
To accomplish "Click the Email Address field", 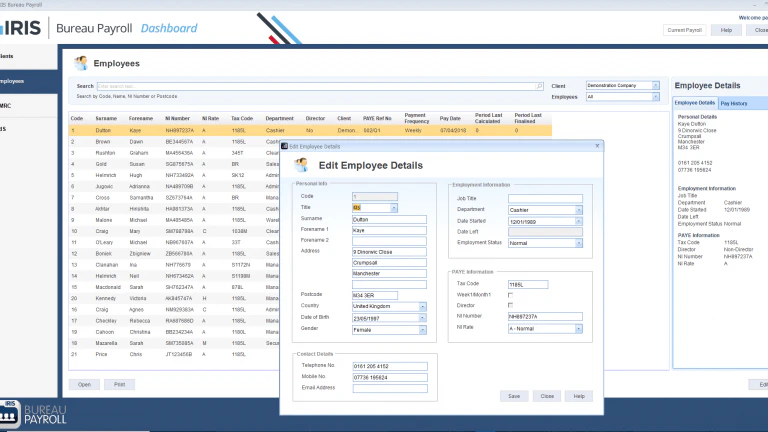I will 390,388.
